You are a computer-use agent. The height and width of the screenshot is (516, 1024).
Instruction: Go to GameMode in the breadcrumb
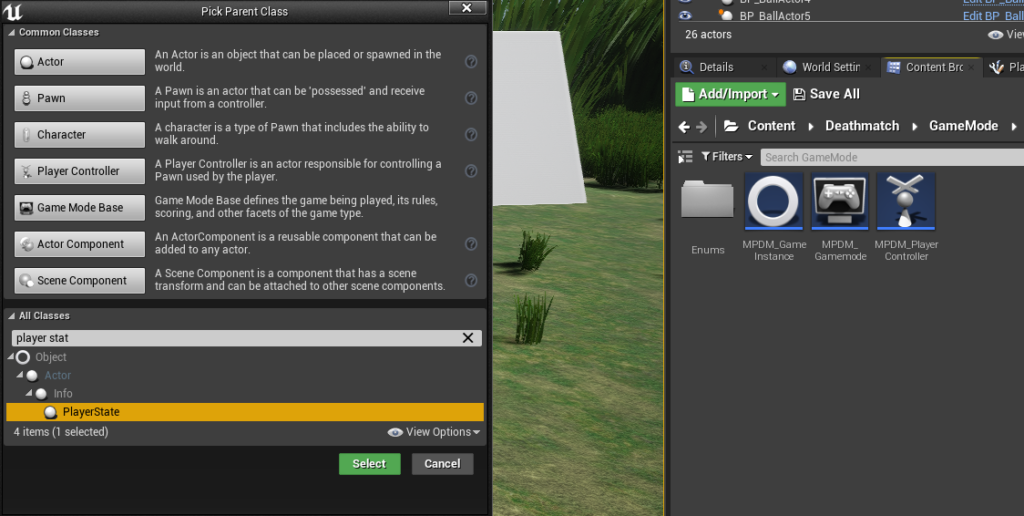(963, 126)
